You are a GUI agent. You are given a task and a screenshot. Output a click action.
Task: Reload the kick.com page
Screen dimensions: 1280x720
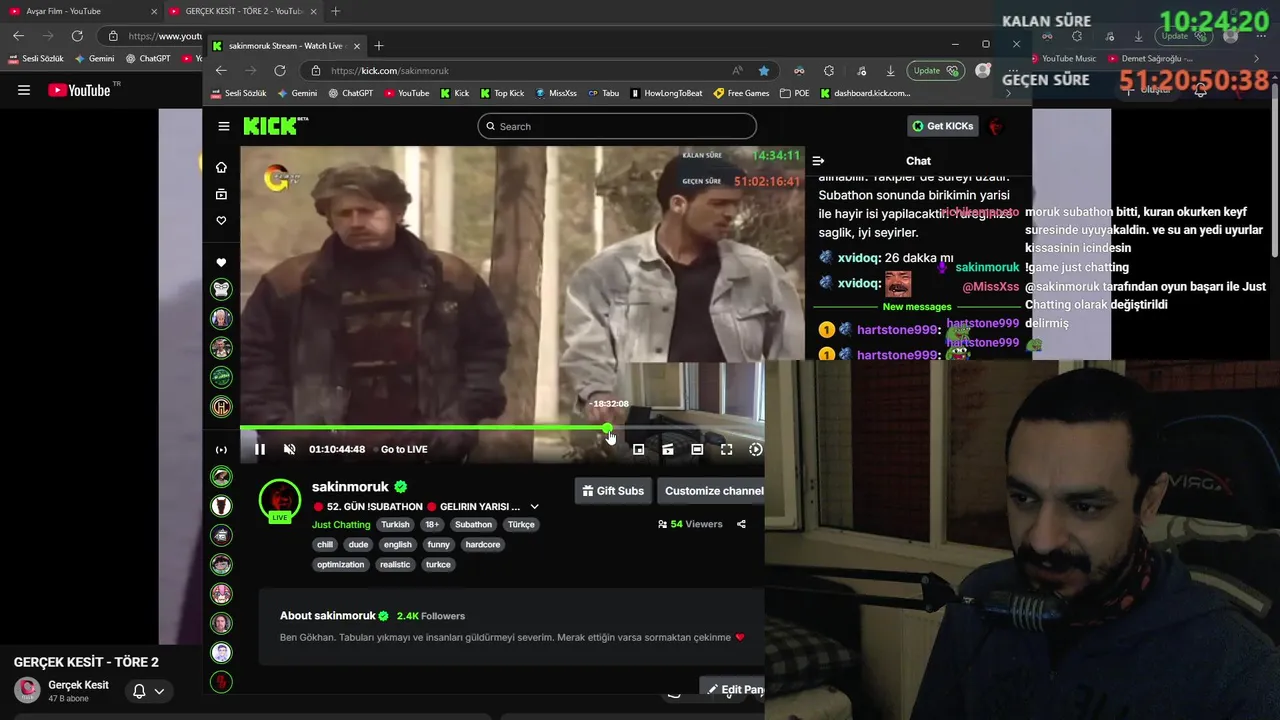(280, 71)
